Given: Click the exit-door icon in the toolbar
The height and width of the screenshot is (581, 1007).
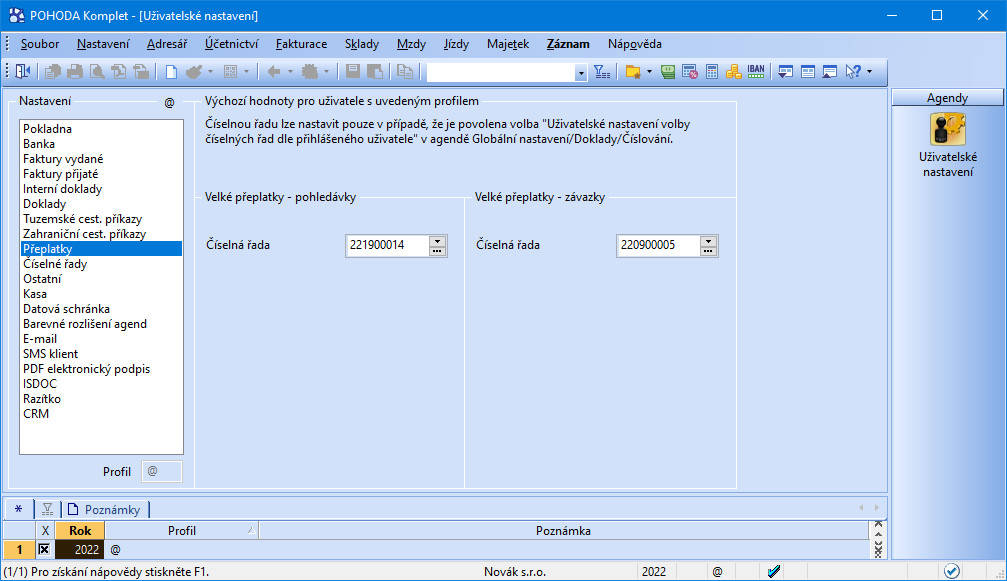Looking at the screenshot, I should [x=23, y=71].
